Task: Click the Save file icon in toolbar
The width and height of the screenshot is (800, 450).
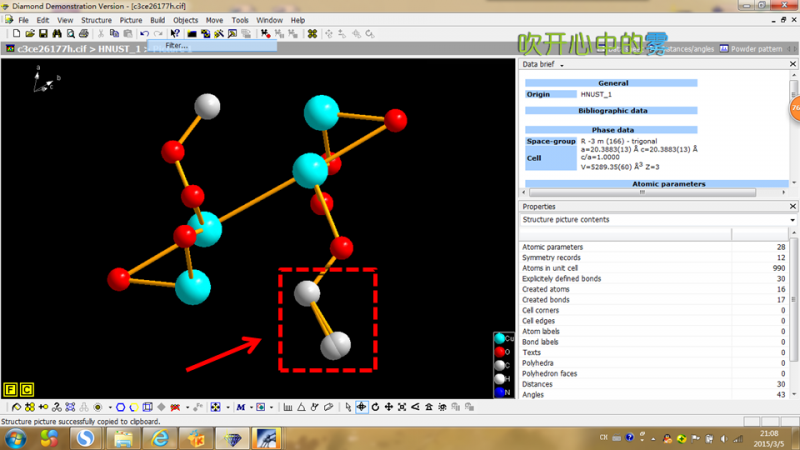Action: 43,34
